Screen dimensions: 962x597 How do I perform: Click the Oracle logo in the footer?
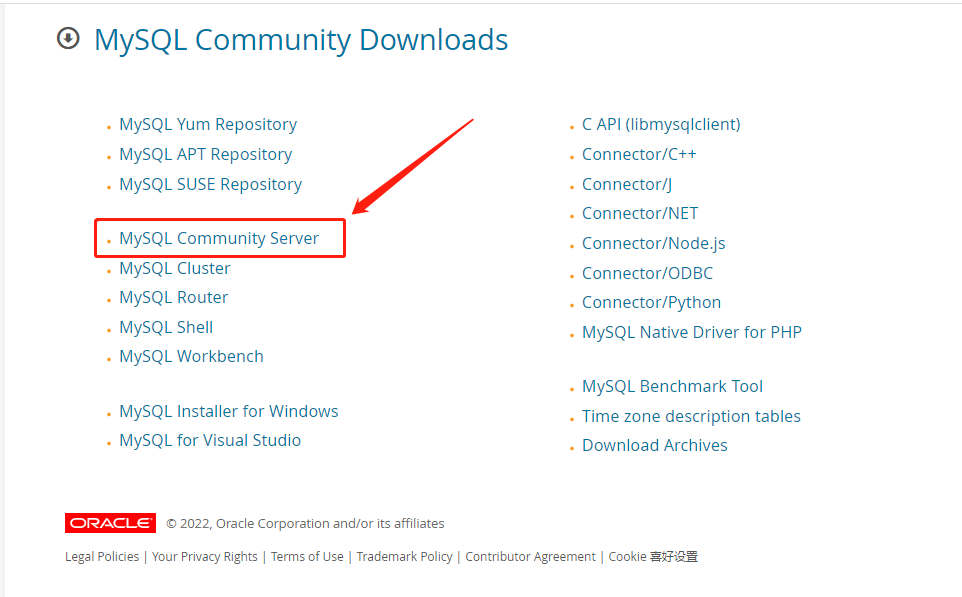tap(110, 523)
